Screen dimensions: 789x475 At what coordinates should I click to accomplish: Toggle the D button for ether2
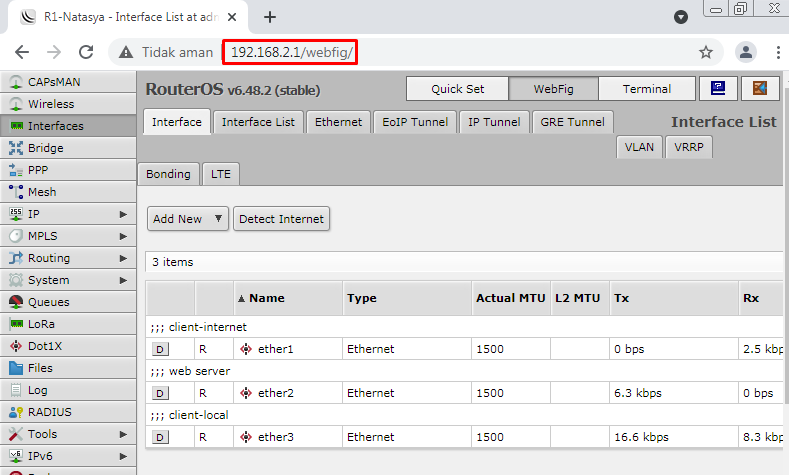point(160,393)
